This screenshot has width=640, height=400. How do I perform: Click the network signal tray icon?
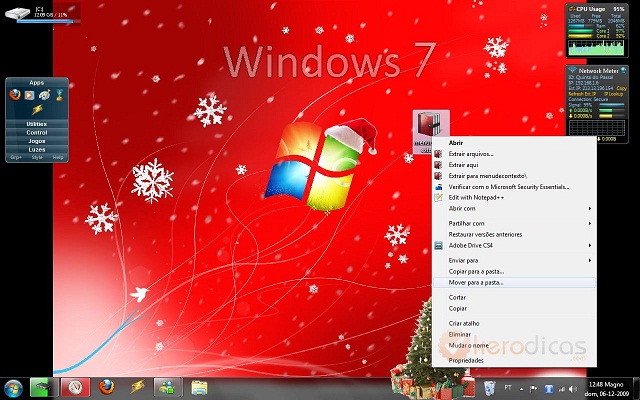562,389
